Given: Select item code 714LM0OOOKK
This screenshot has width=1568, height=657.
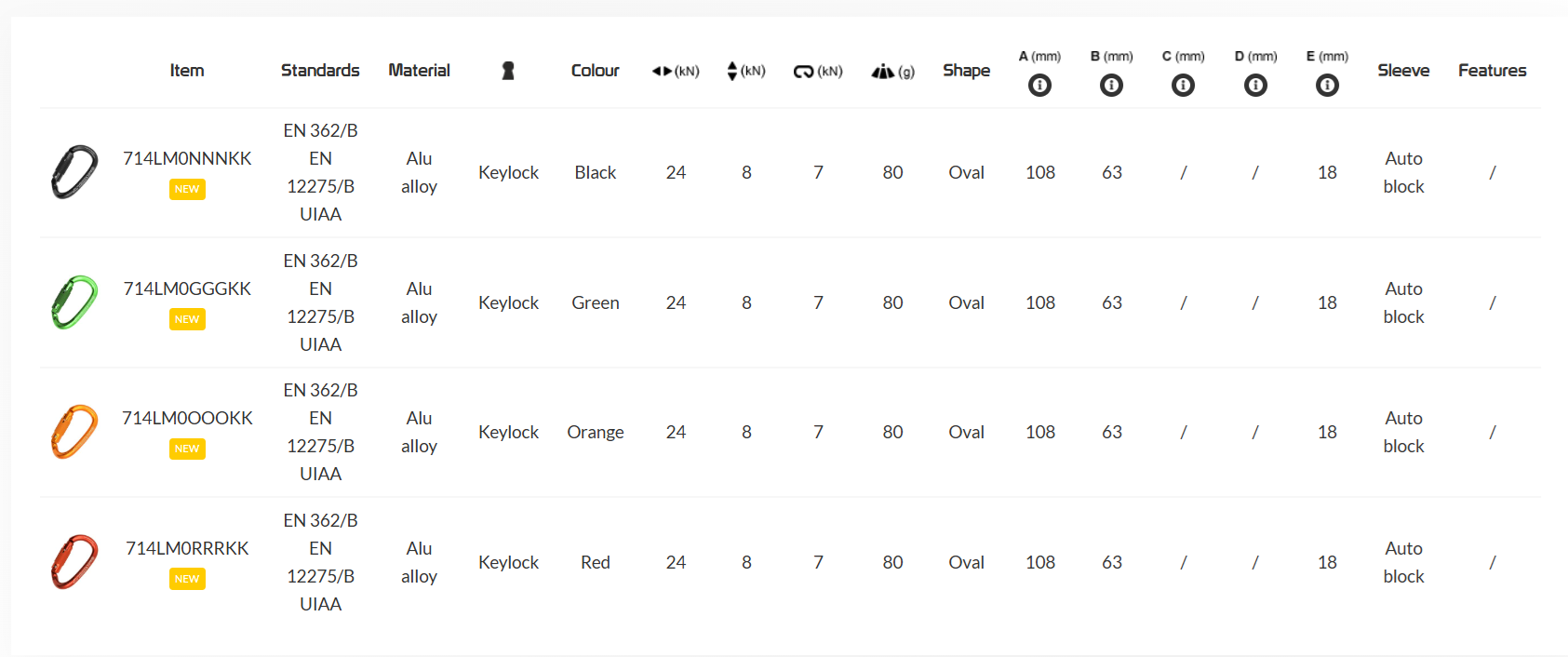Looking at the screenshot, I should 187,419.
